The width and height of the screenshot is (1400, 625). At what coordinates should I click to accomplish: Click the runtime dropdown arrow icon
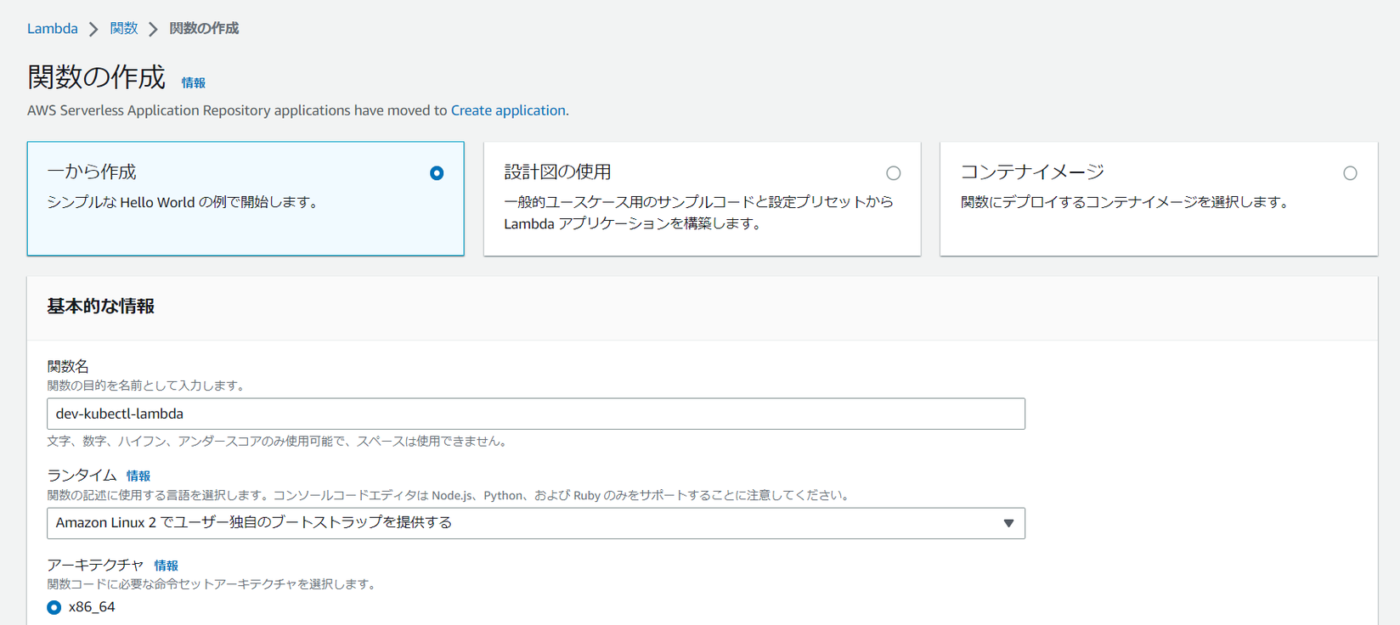point(1008,523)
